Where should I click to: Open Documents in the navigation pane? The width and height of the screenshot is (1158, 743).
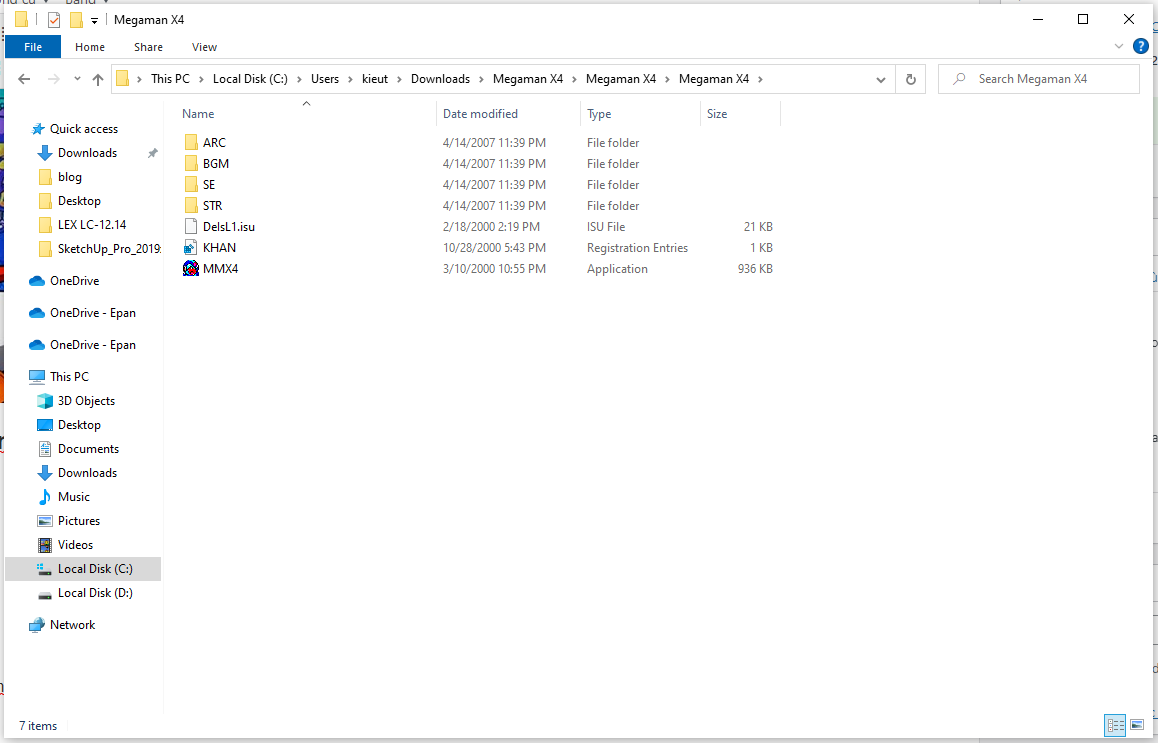pos(78,448)
